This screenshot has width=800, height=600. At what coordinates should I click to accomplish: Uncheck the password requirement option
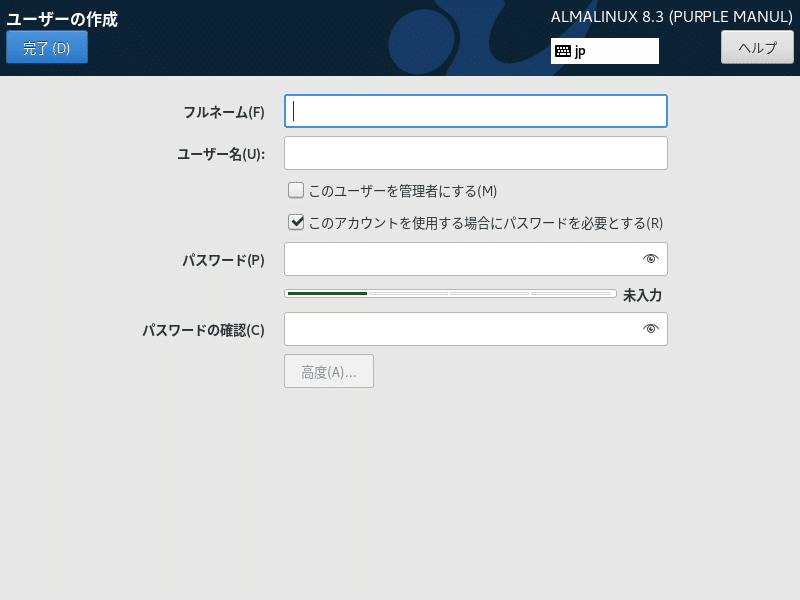point(296,221)
